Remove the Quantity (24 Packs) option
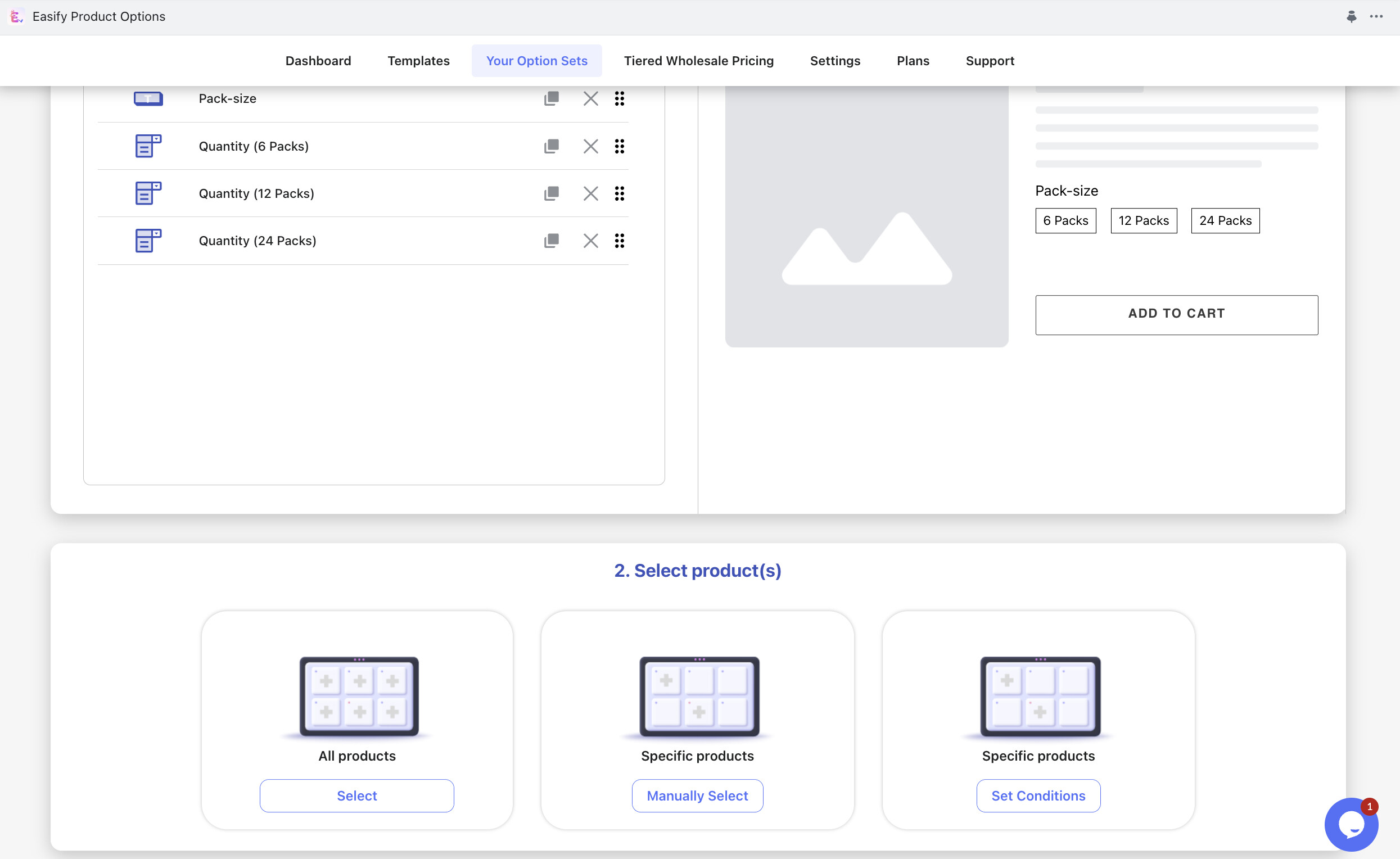Viewport: 1400px width, 859px height. tap(590, 241)
